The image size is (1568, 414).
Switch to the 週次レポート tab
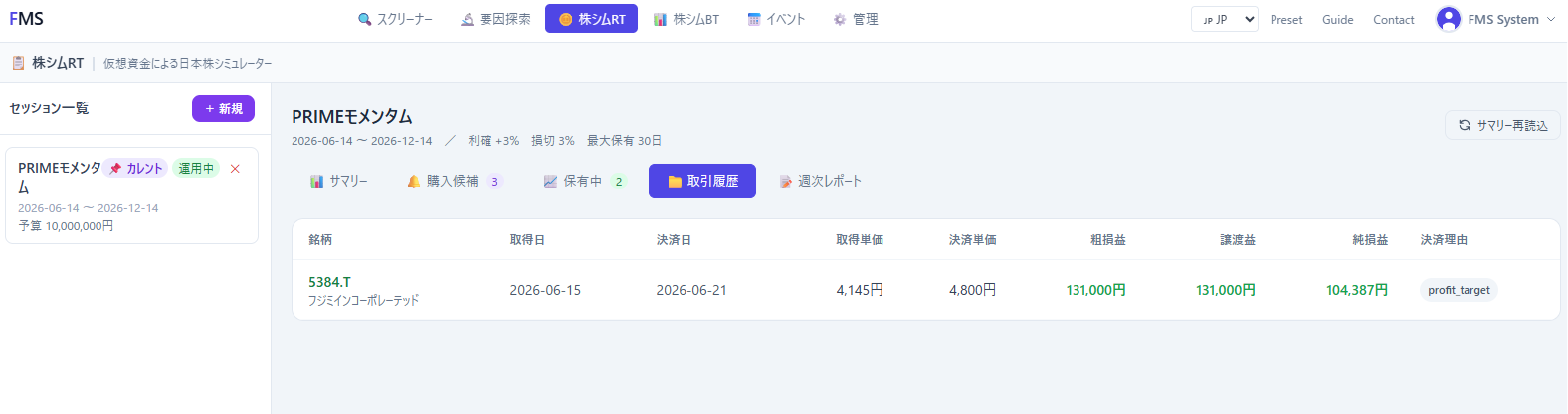(821, 181)
